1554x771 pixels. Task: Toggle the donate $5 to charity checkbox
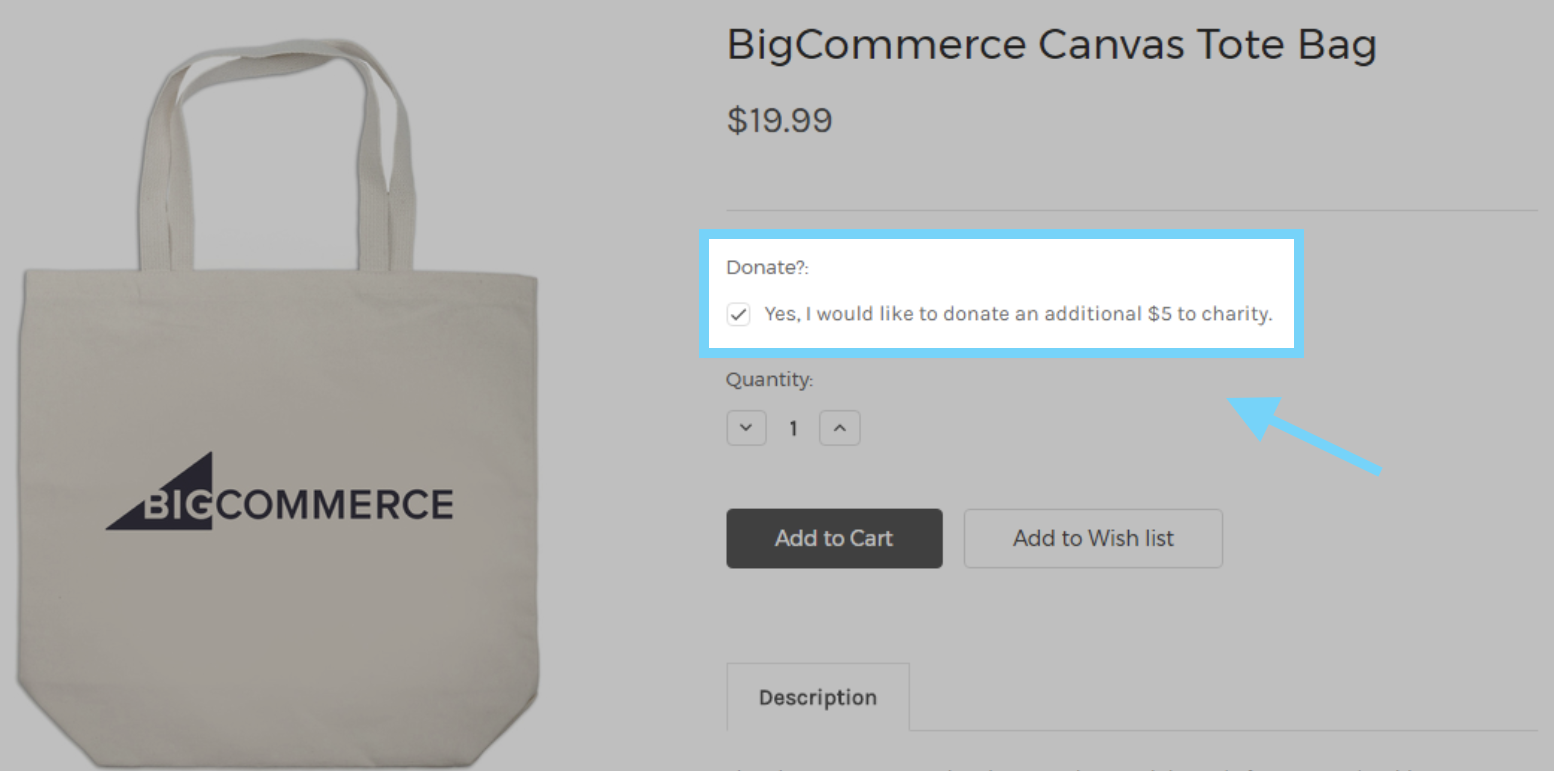point(738,315)
